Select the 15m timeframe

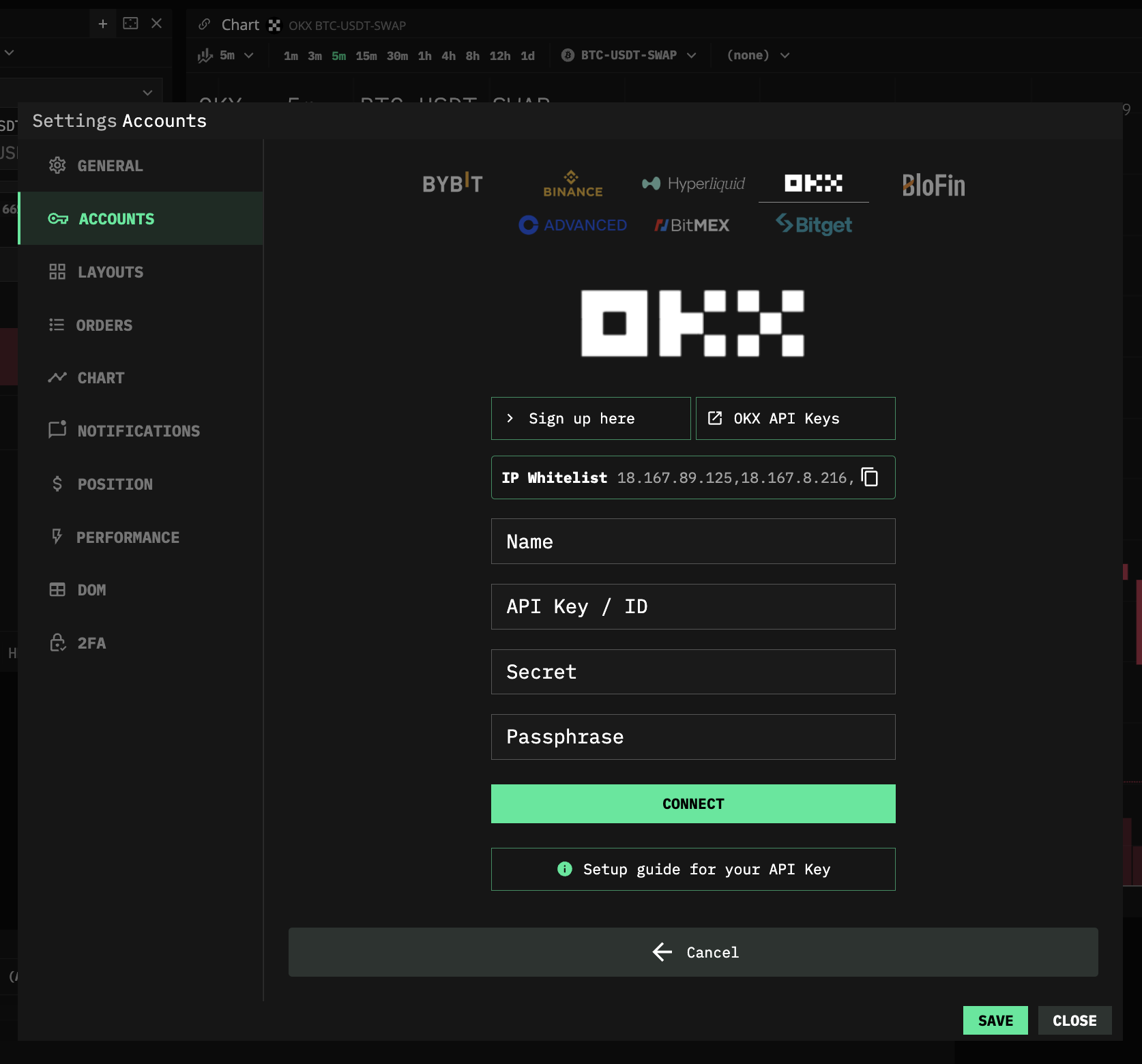(366, 56)
